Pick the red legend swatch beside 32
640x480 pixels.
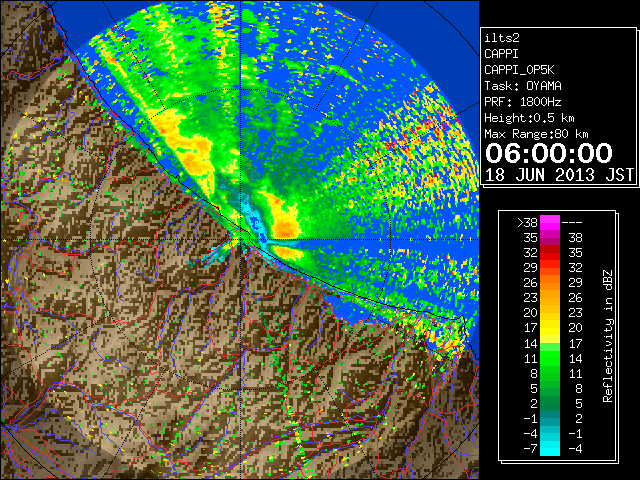point(550,253)
